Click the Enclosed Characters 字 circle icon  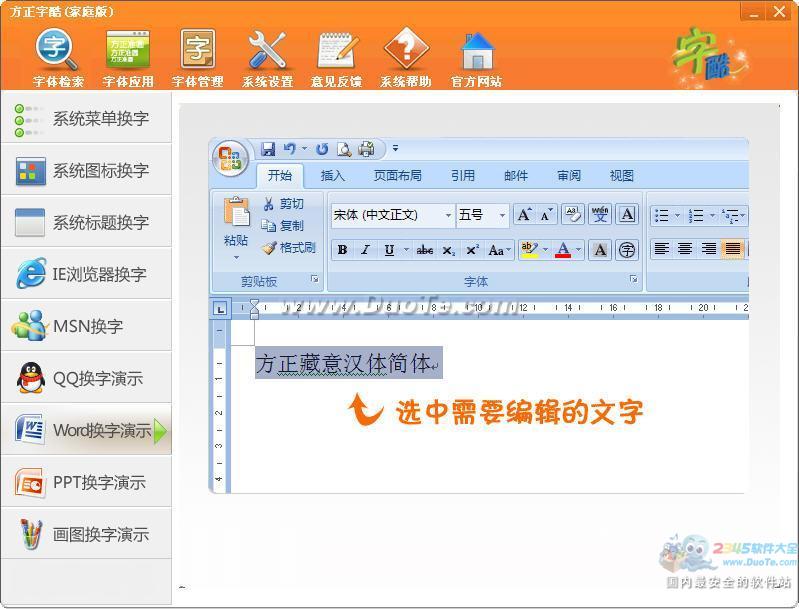[627, 250]
